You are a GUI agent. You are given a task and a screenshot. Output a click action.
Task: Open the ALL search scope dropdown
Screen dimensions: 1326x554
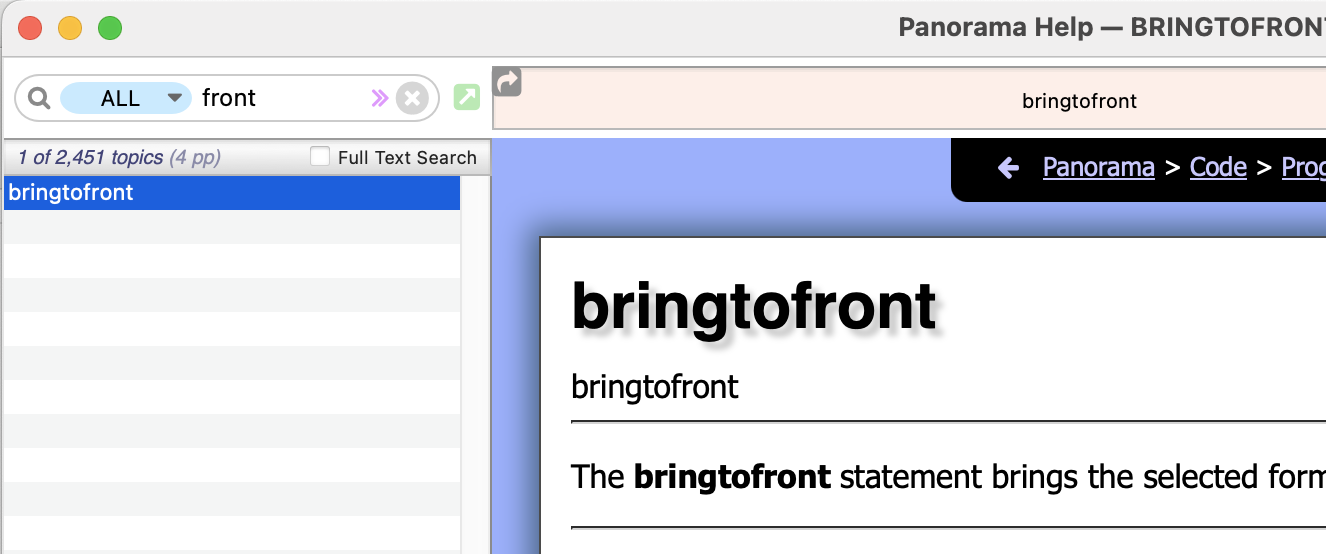pos(126,98)
